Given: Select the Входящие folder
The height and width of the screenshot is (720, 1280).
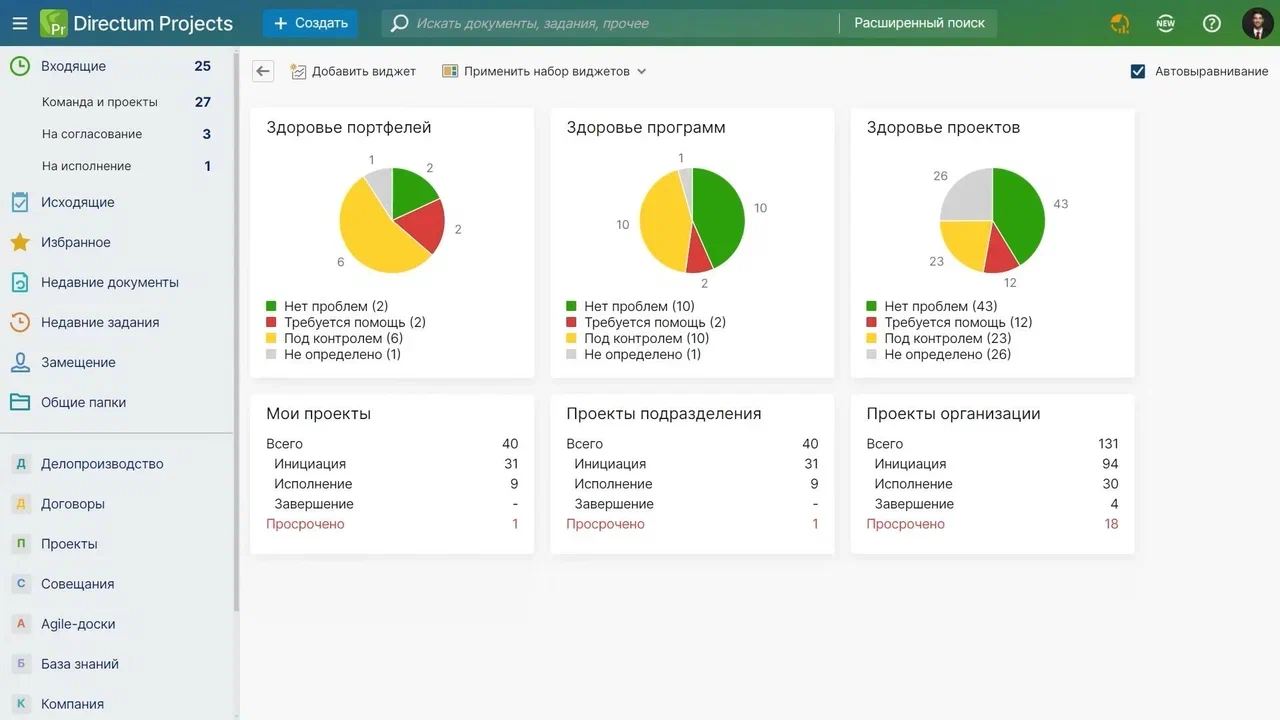Looking at the screenshot, I should coord(73,66).
